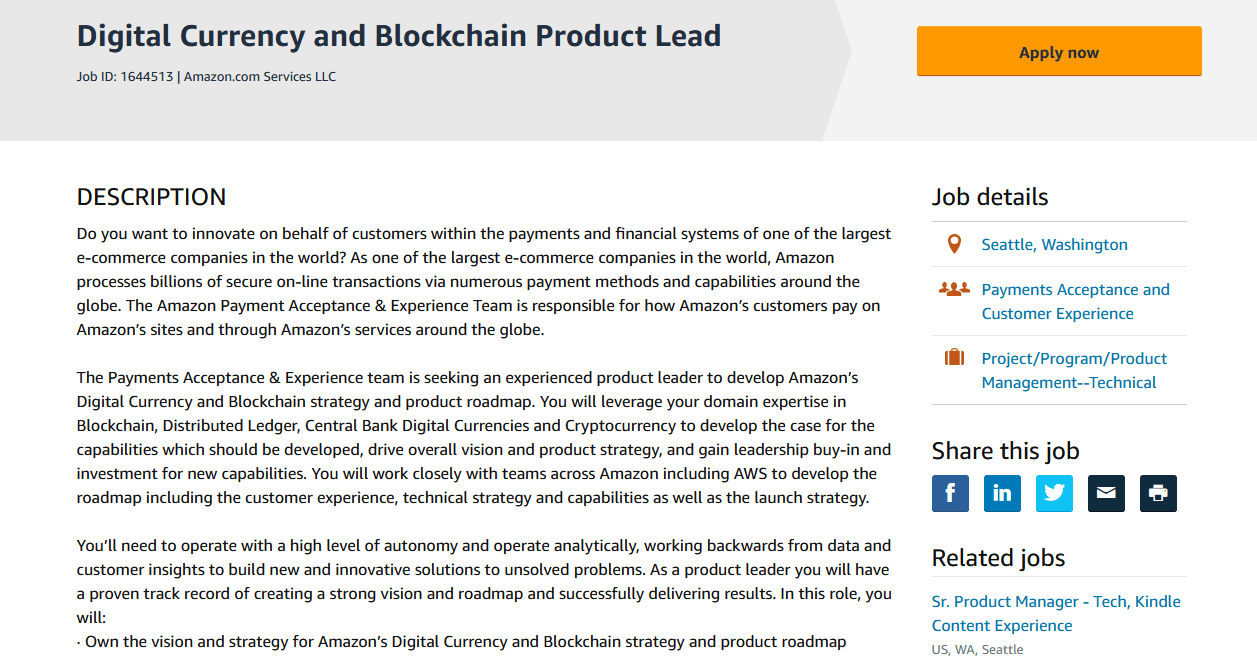Email this job via envelope icon
The height and width of the screenshot is (658, 1257).
(x=1106, y=493)
